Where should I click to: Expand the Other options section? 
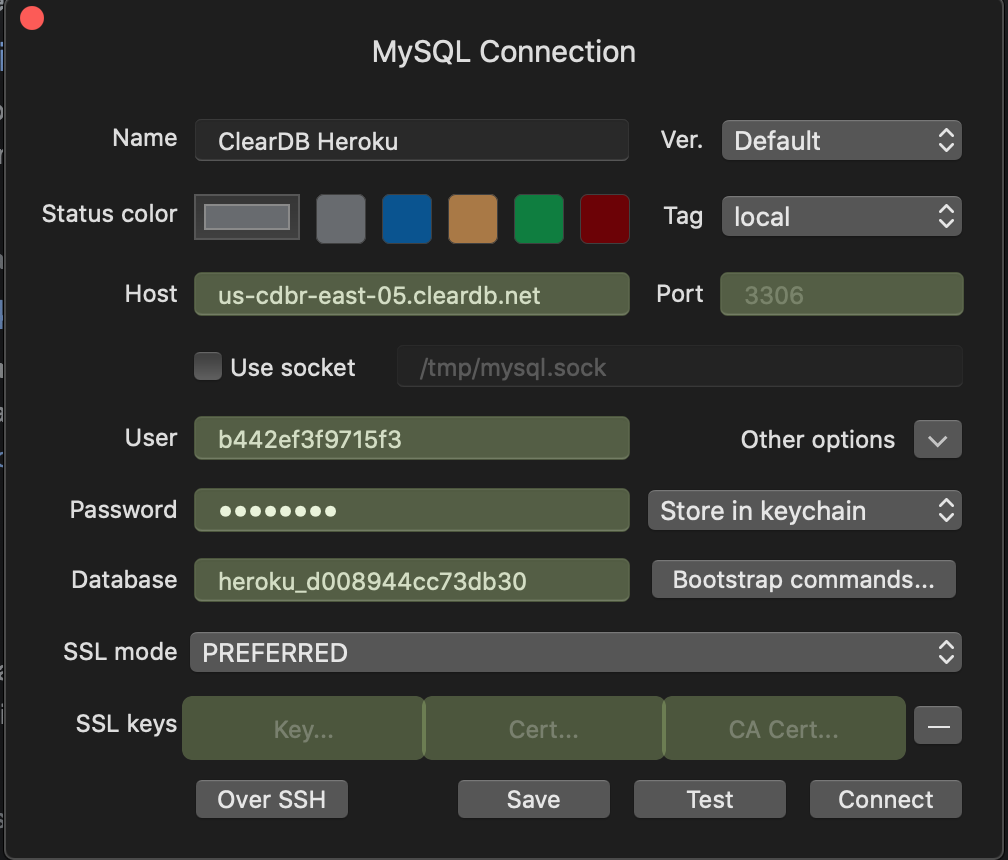tap(937, 439)
